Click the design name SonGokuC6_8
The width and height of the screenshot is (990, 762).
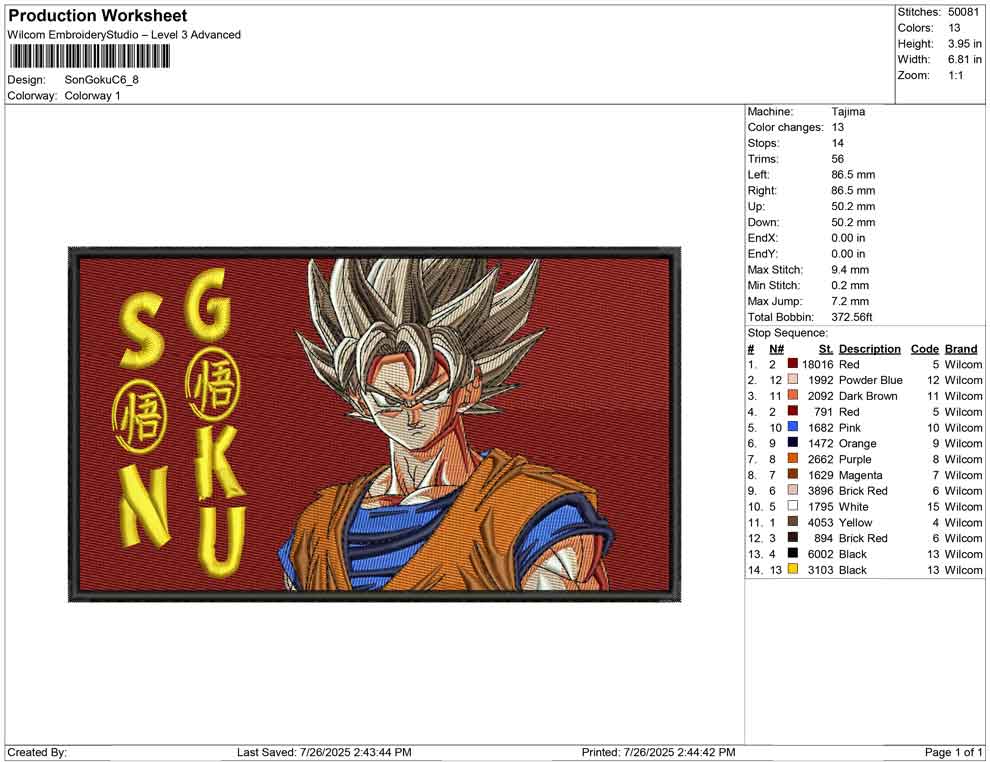point(102,80)
